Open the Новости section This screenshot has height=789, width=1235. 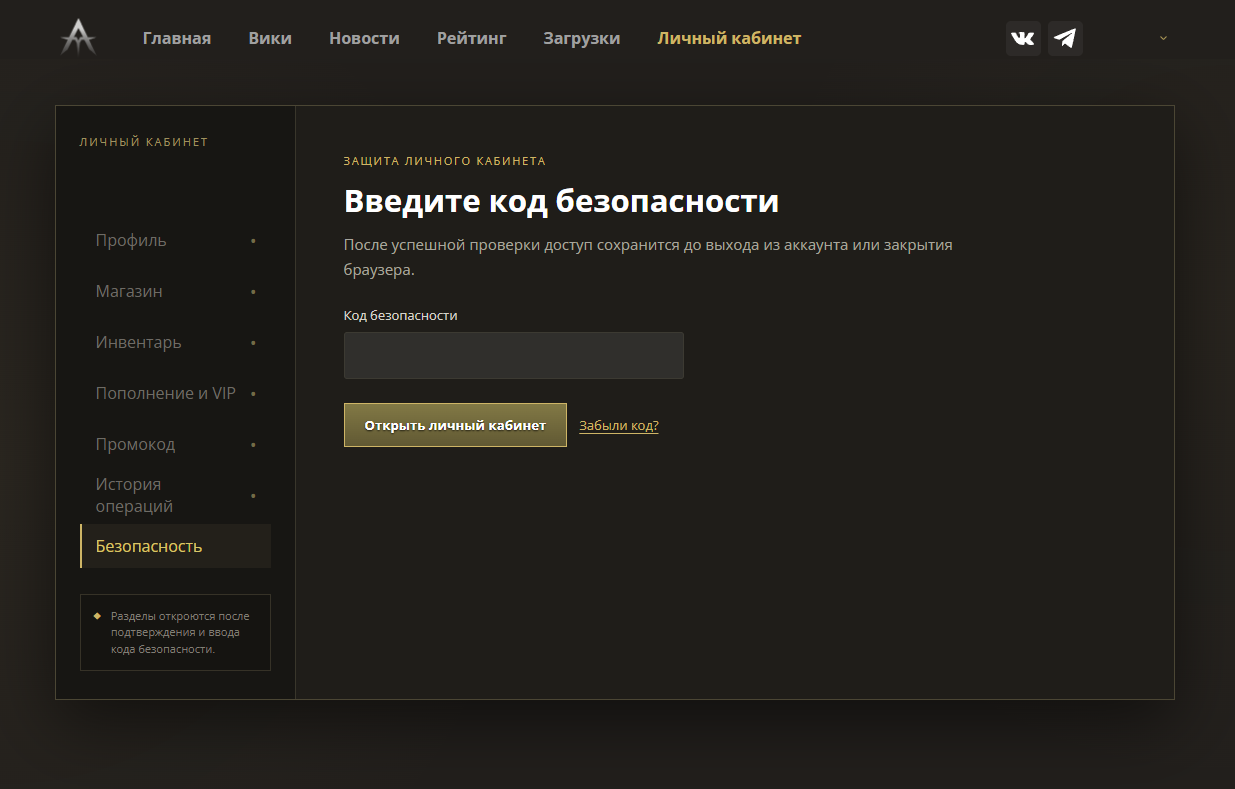coord(364,38)
